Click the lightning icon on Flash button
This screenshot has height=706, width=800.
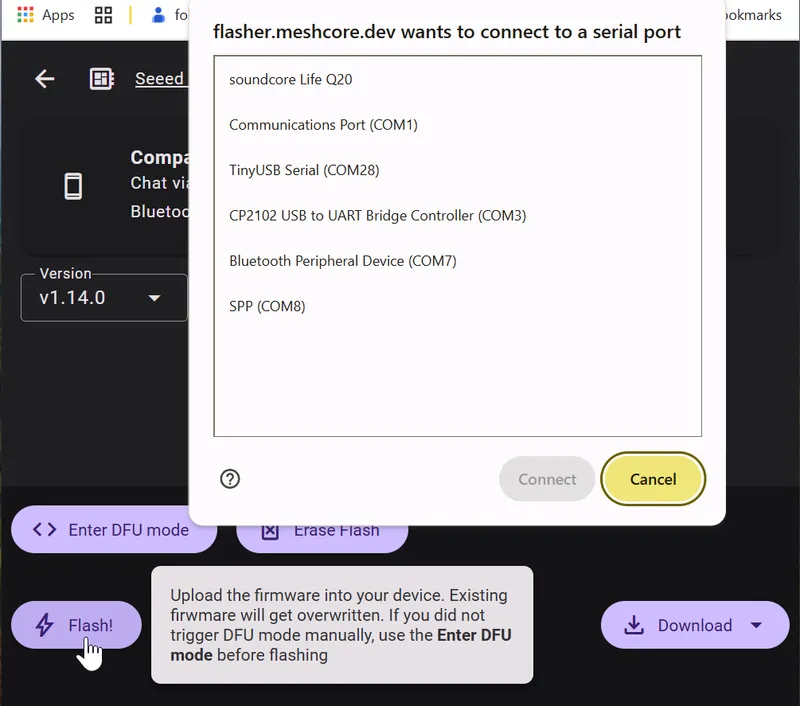coord(43,624)
